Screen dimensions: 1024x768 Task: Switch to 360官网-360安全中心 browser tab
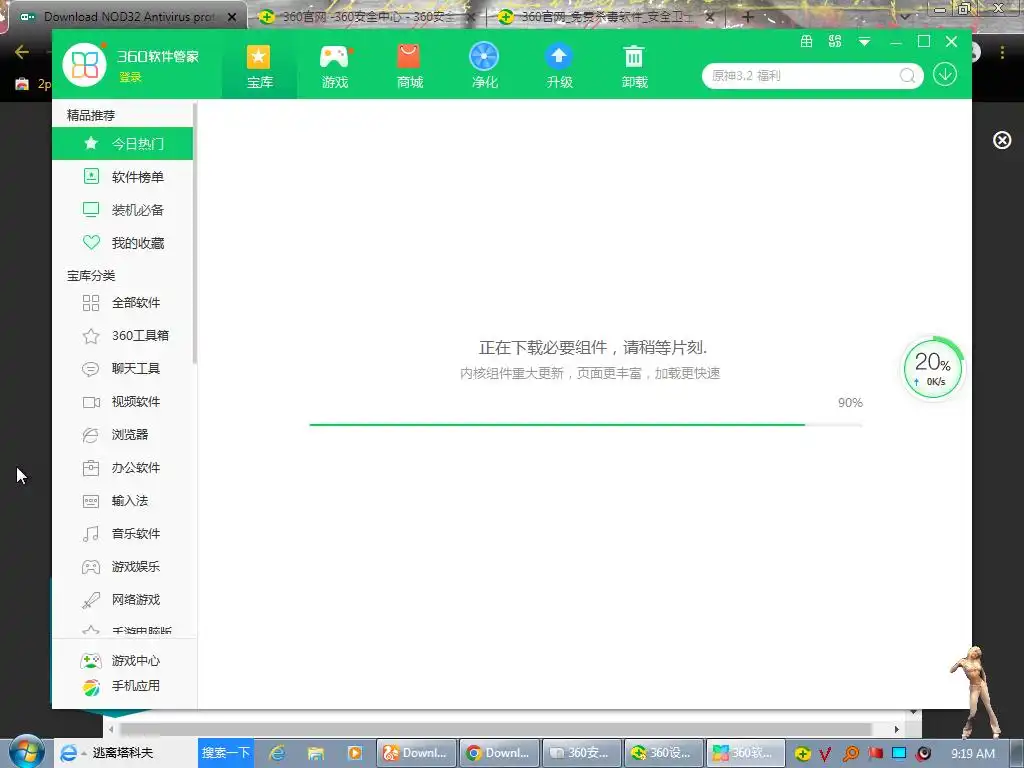point(368,16)
